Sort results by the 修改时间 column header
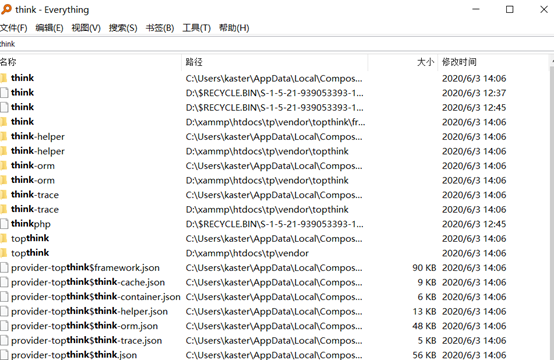This screenshot has width=554, height=360. (493, 62)
